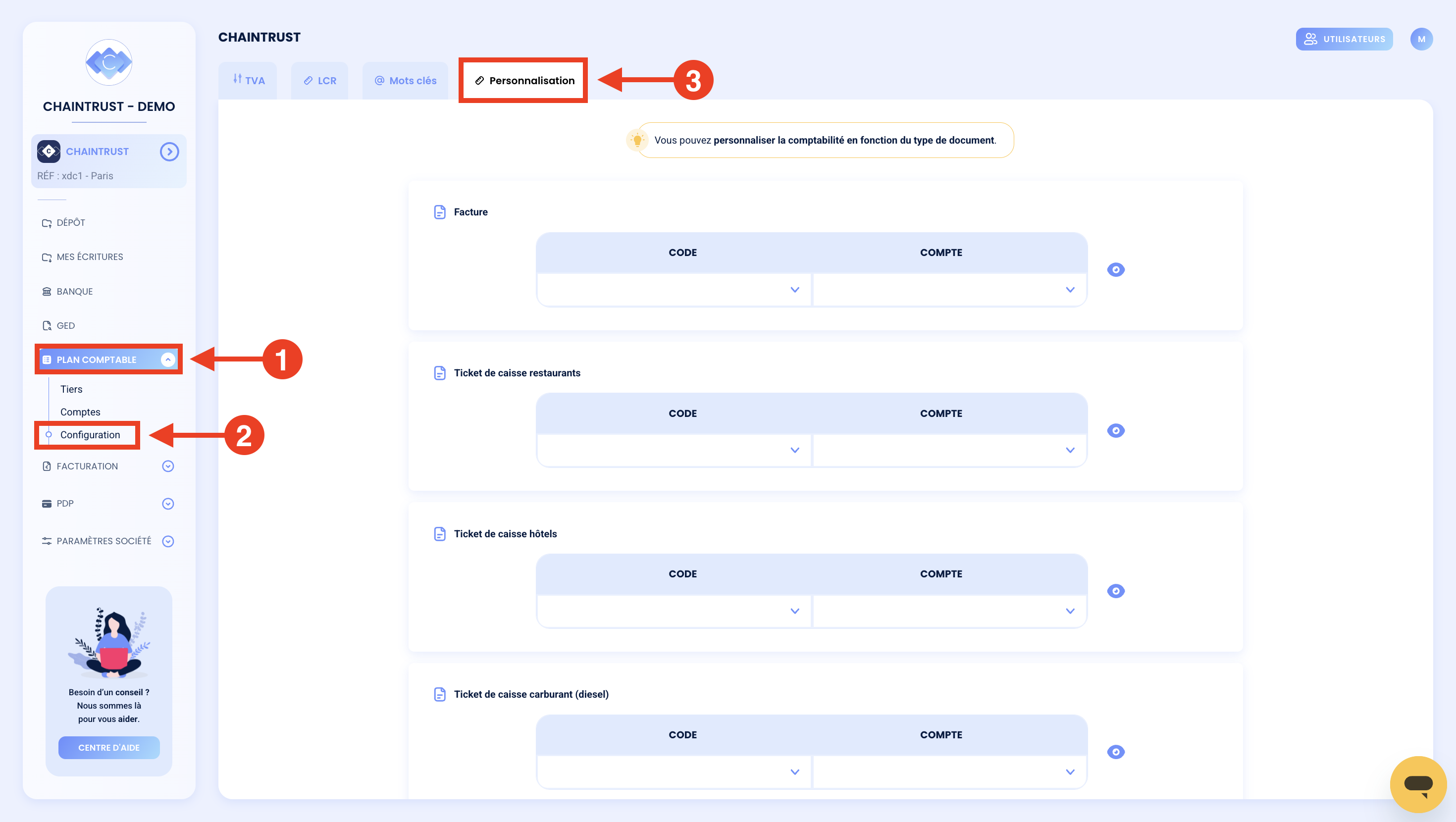The image size is (1456, 822).
Task: Click the lightbulb tip icon
Action: click(x=637, y=140)
